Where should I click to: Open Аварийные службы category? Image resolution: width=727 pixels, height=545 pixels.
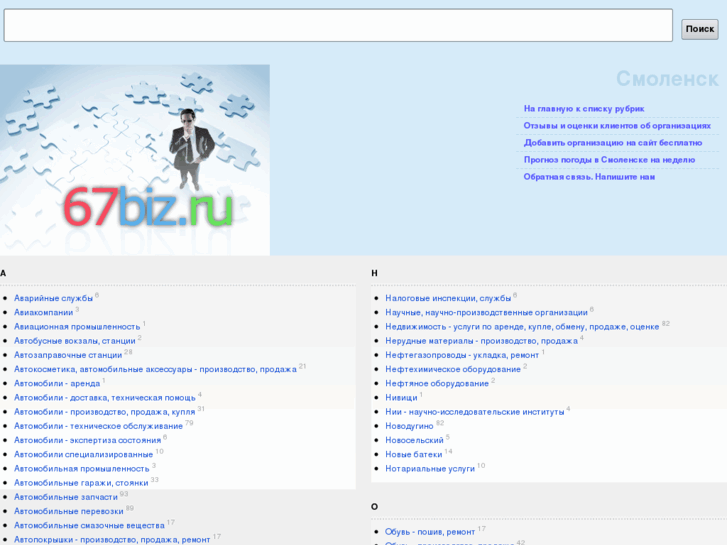click(53, 298)
